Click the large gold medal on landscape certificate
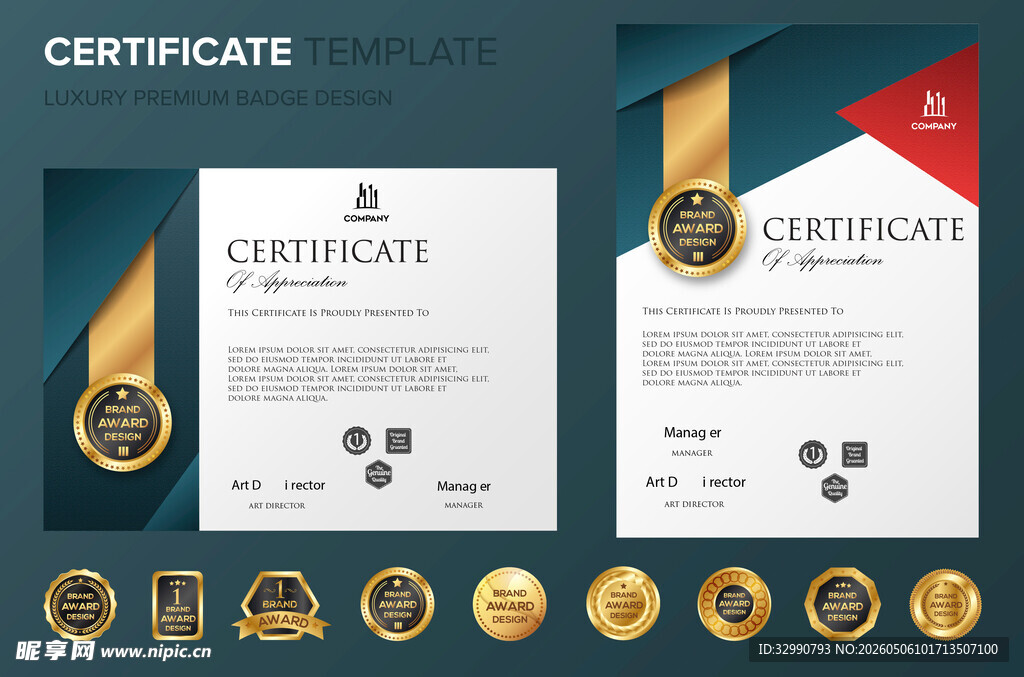Viewport: 1024px width, 677px height. point(123,422)
